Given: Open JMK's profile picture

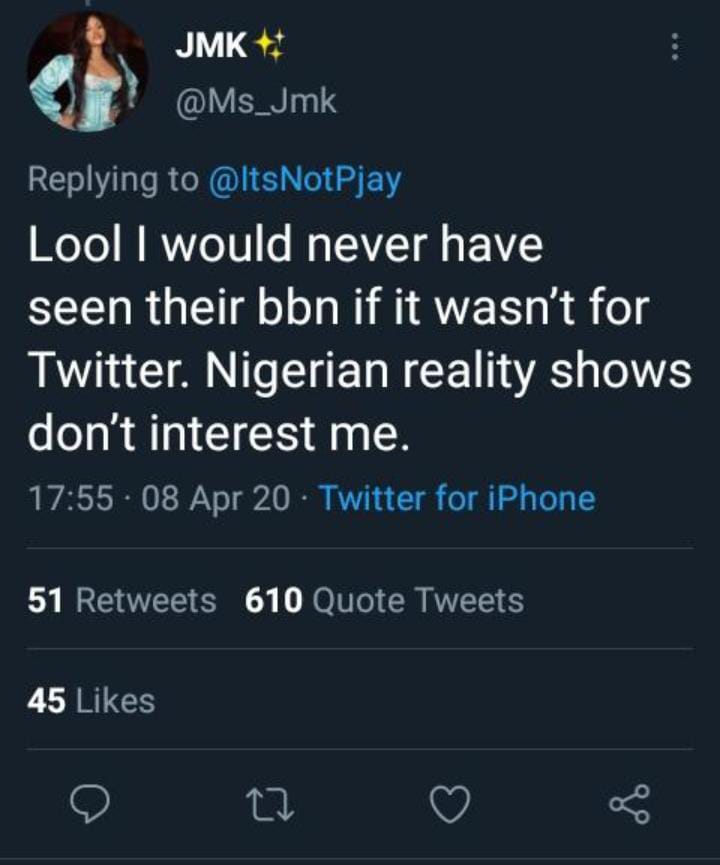Looking at the screenshot, I should pos(87,72).
